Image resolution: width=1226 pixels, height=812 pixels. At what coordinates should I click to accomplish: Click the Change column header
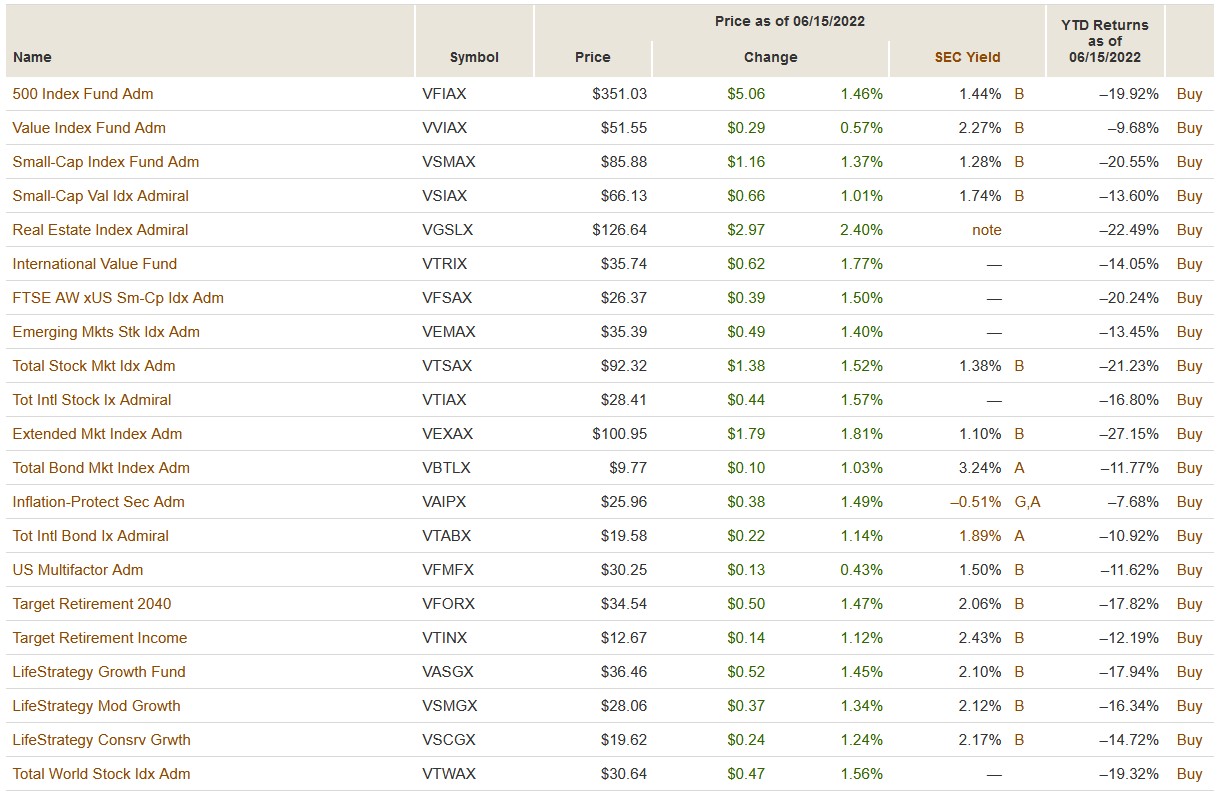770,57
